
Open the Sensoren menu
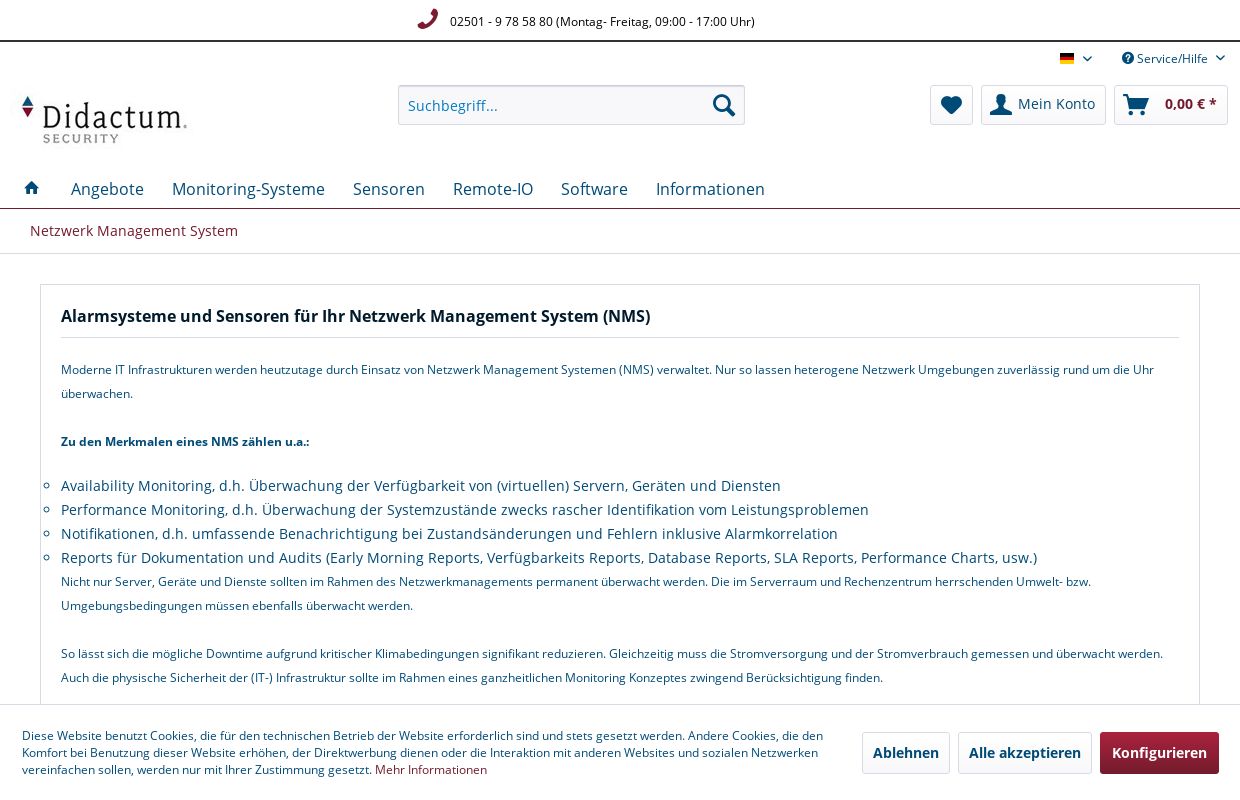click(x=389, y=189)
